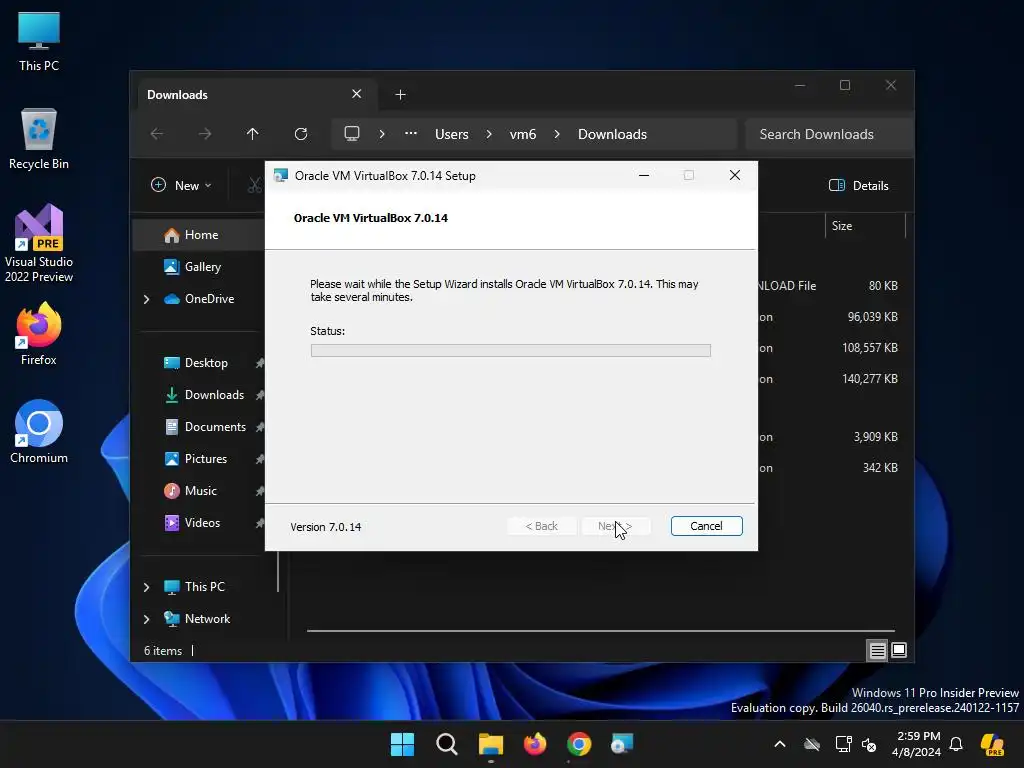Screen dimensions: 1024x768
Task: Go up one folder level in Explorer
Action: click(253, 134)
